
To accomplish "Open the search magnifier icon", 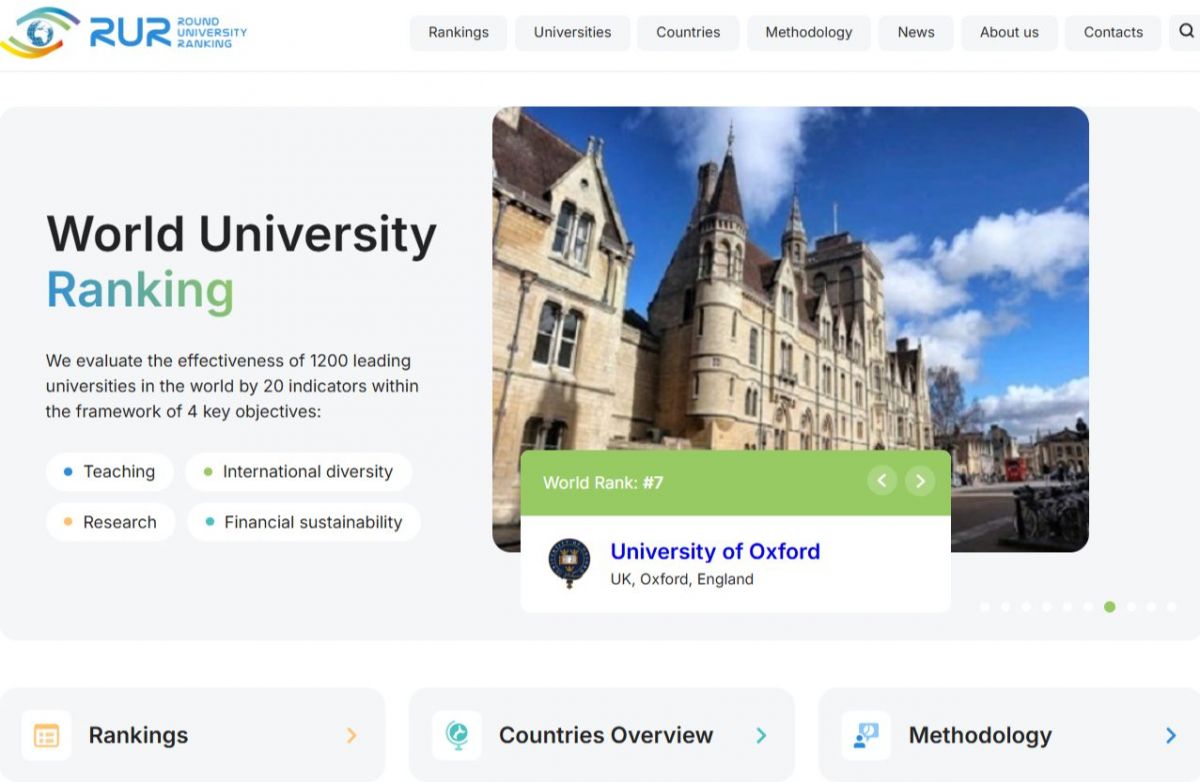I will click(x=1186, y=32).
